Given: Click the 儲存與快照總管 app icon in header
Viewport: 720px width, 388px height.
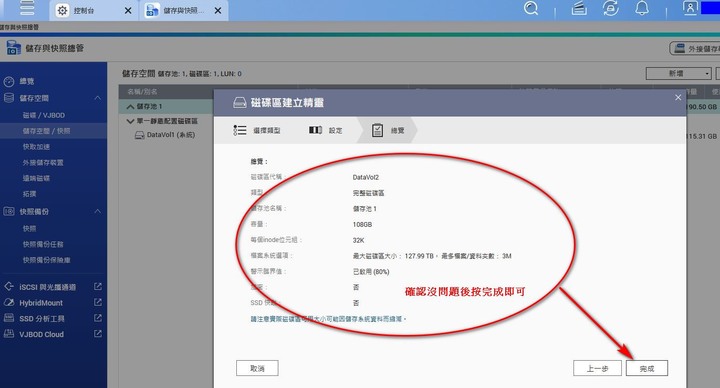Looking at the screenshot, I should [x=13, y=48].
